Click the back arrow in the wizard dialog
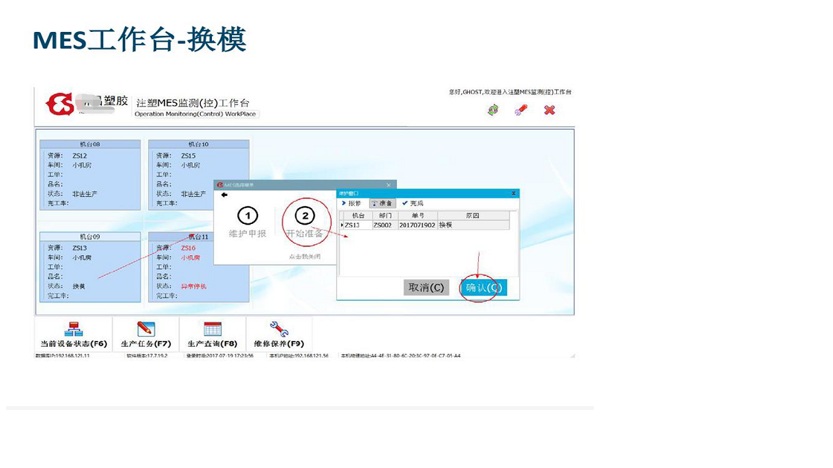The image size is (833, 468). (x=225, y=196)
